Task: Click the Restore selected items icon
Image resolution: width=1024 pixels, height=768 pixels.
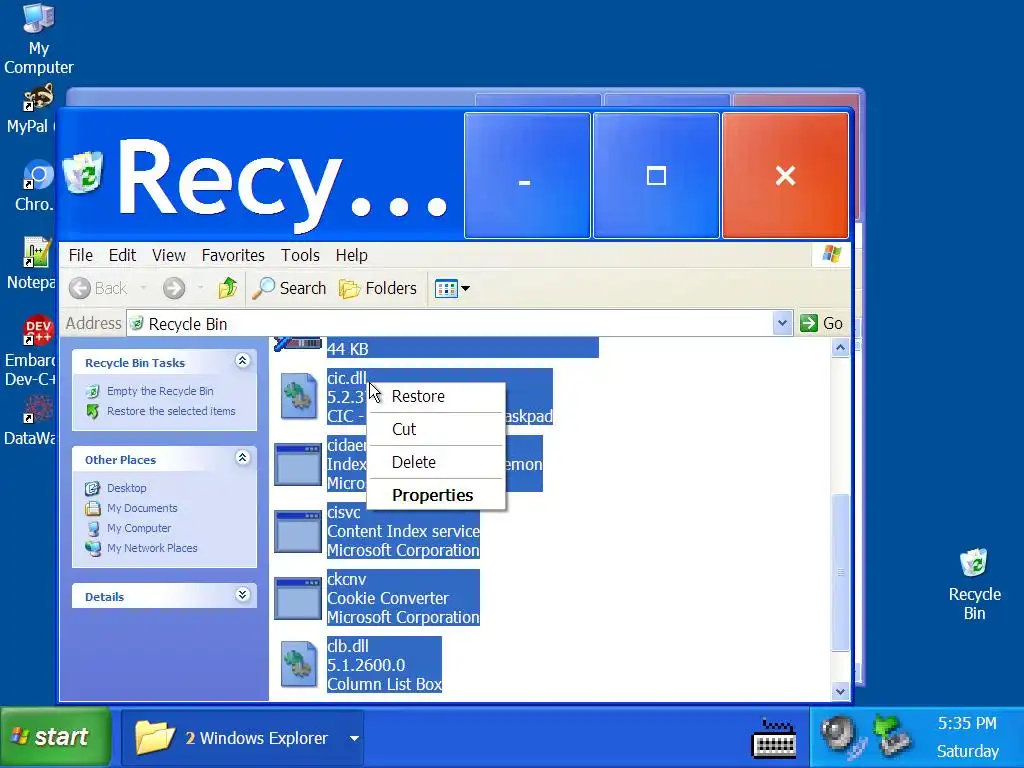Action: pos(93,411)
